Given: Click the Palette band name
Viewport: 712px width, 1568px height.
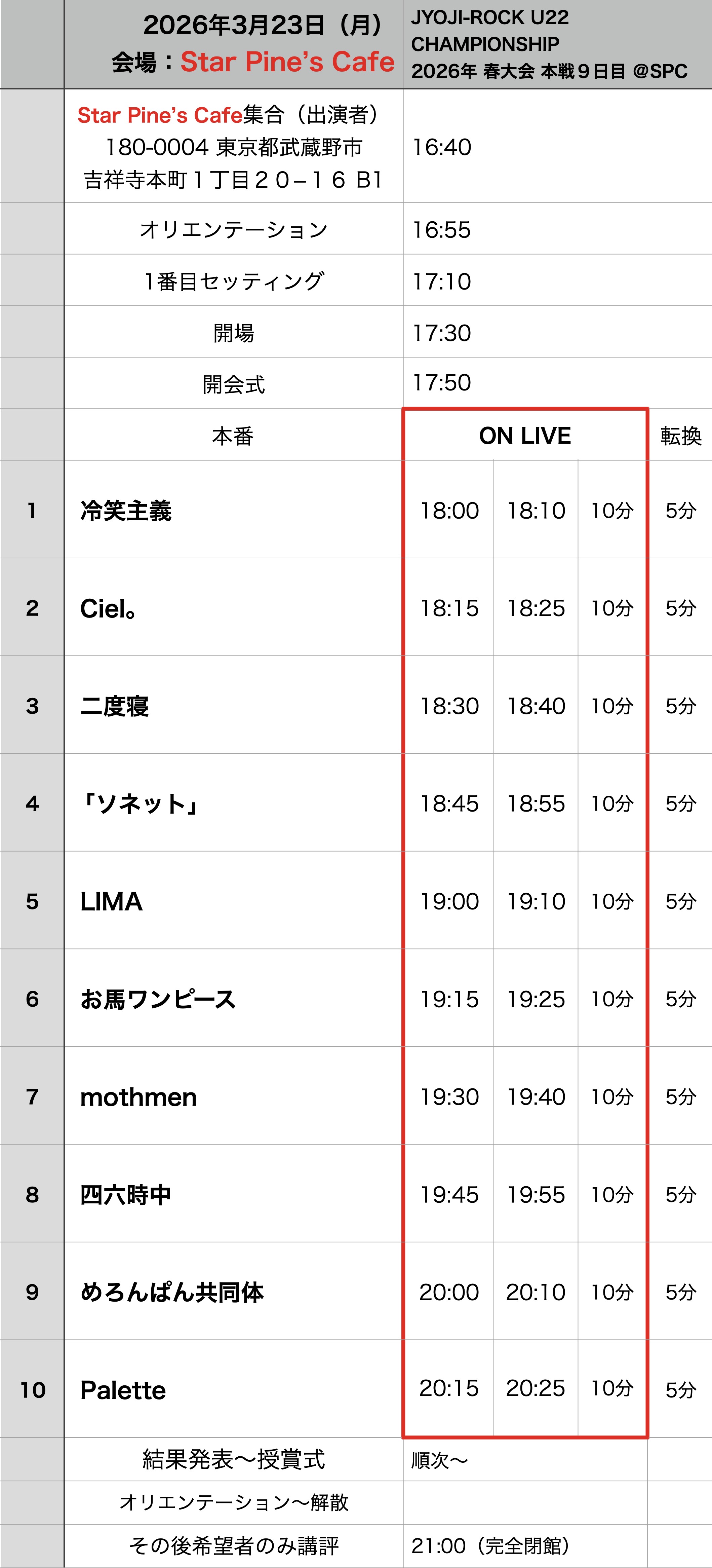Looking at the screenshot, I should [x=123, y=1390].
